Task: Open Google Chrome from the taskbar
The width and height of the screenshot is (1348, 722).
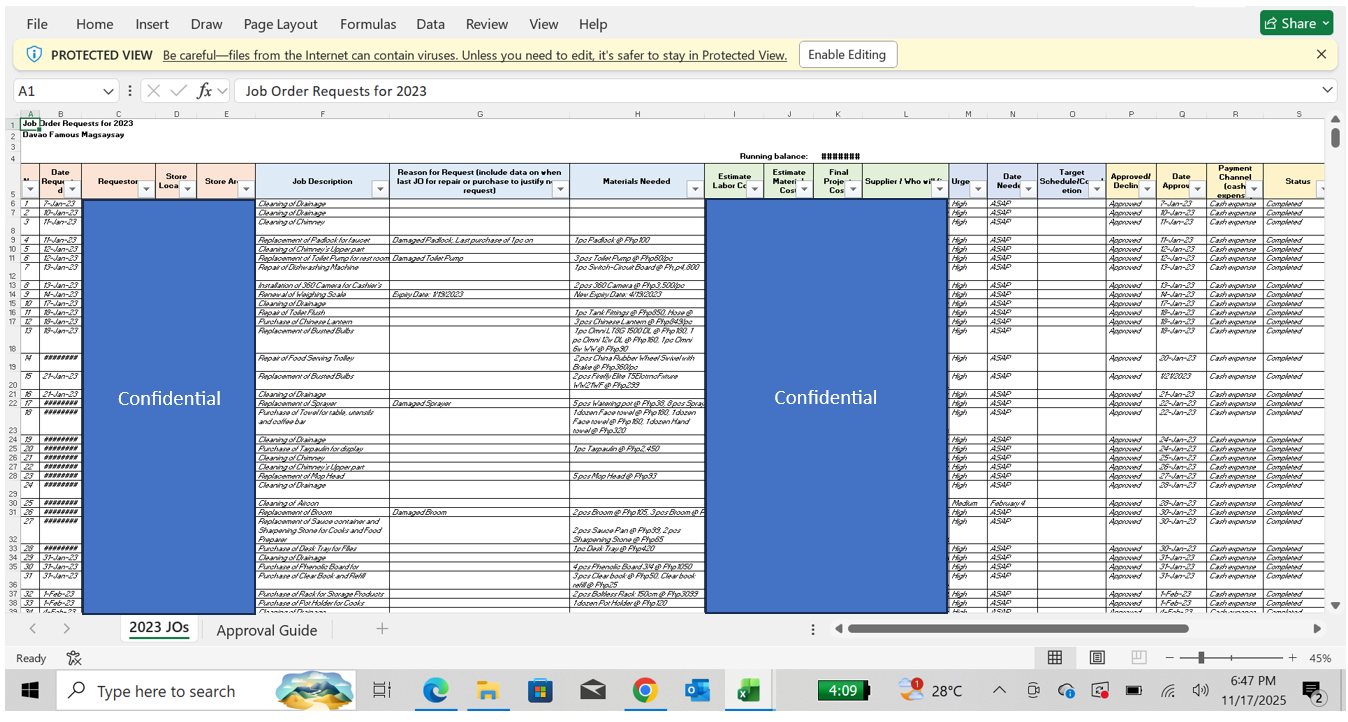Action: pyautogui.click(x=645, y=691)
